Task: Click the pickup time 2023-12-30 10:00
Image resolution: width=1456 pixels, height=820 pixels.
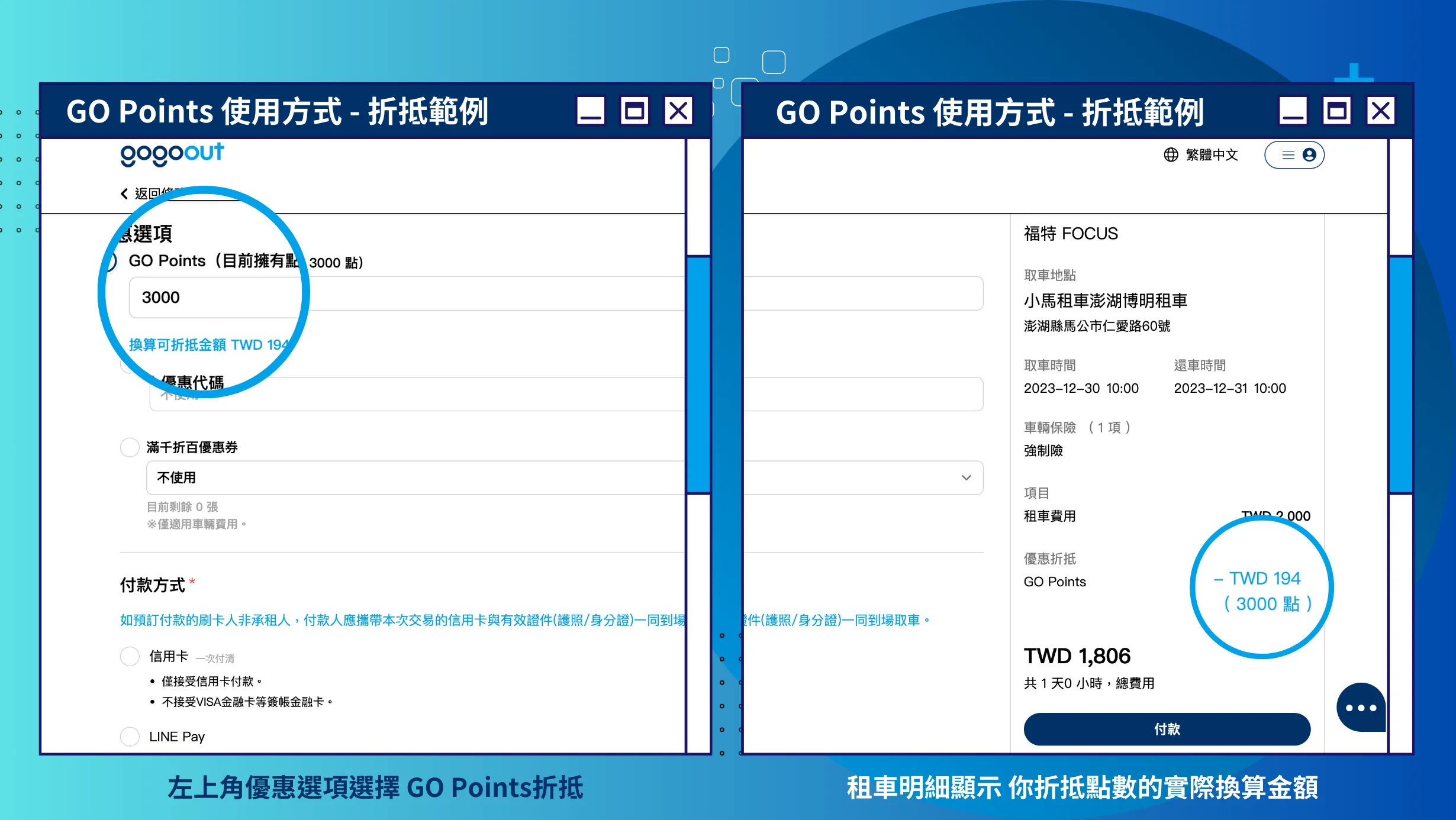Action: point(1081,389)
